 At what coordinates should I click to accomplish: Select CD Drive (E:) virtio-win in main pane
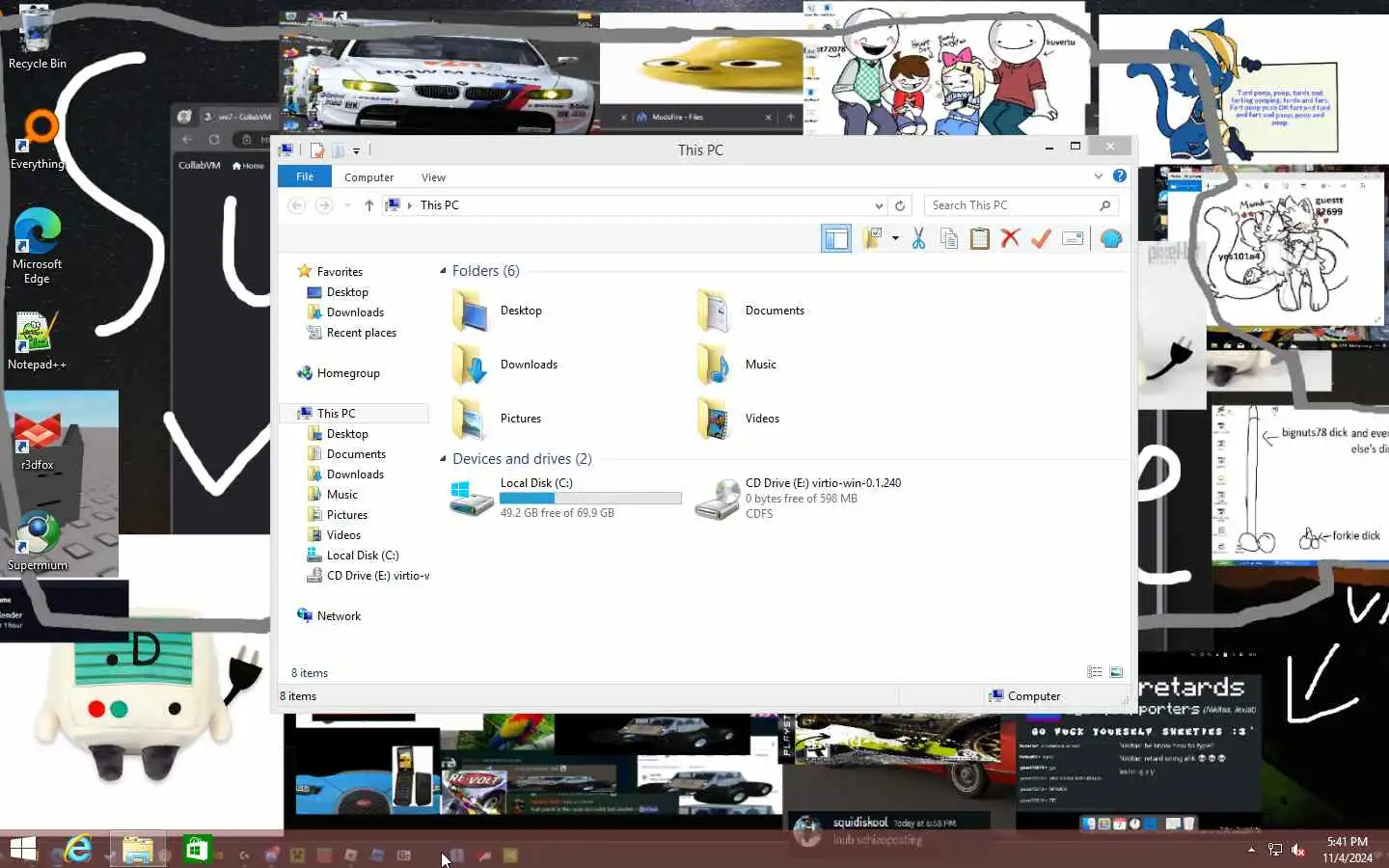coord(800,498)
